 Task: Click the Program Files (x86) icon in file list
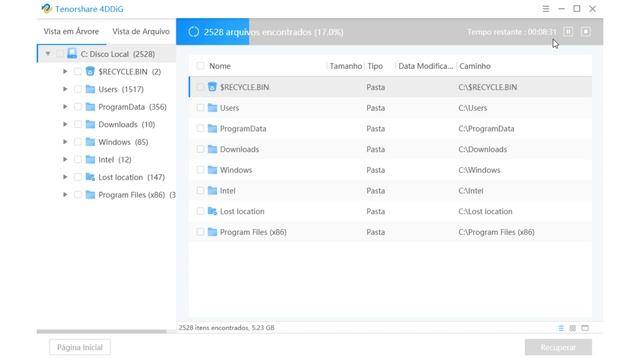point(212,232)
